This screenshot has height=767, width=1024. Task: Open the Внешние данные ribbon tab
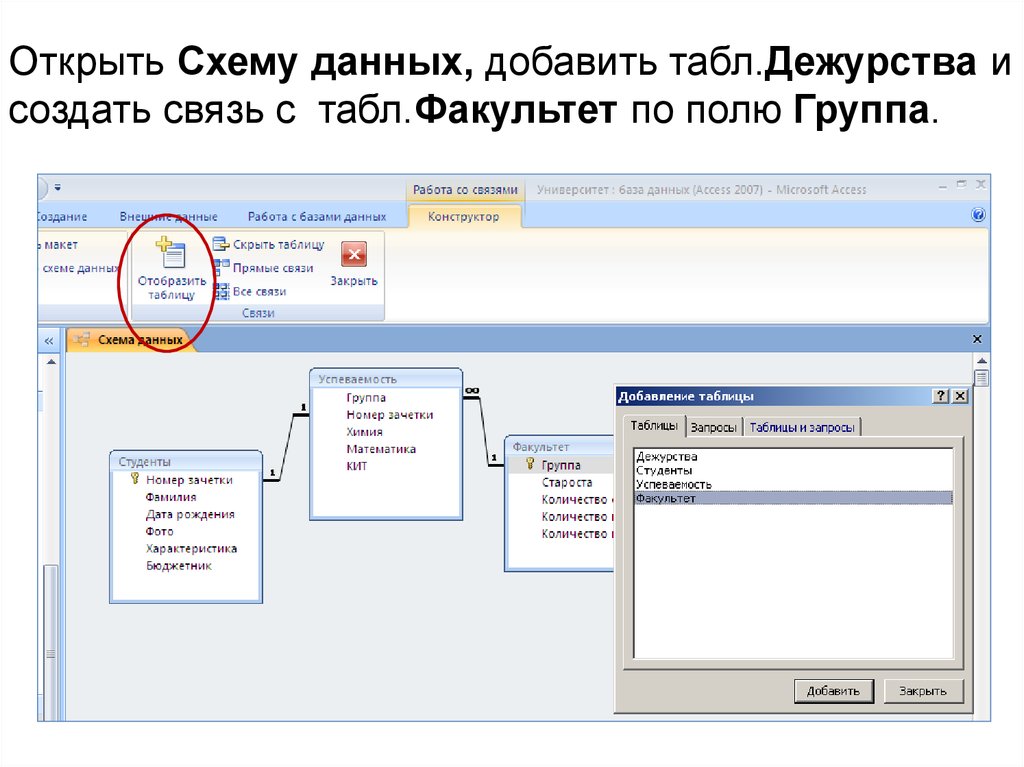(168, 216)
